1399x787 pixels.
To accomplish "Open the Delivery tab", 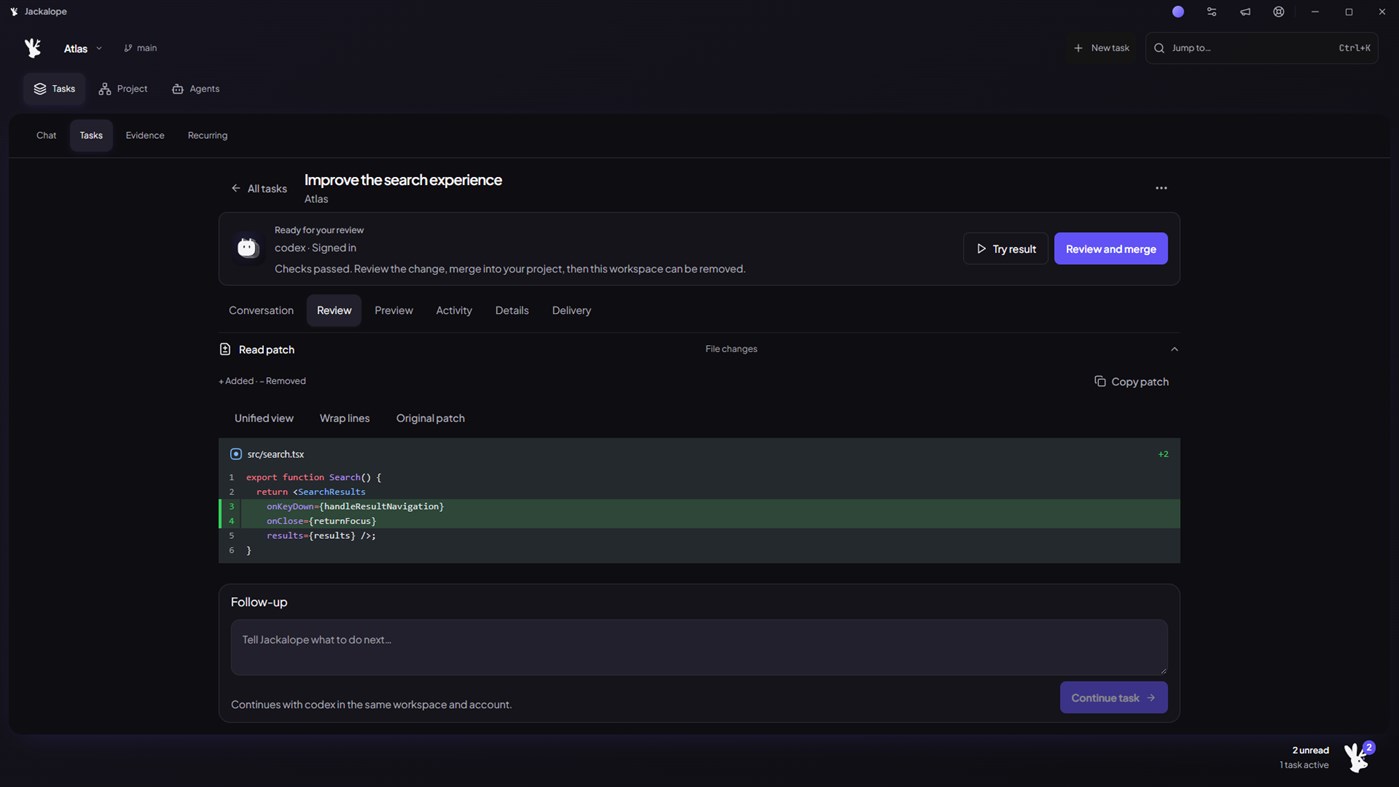I will click(571, 310).
